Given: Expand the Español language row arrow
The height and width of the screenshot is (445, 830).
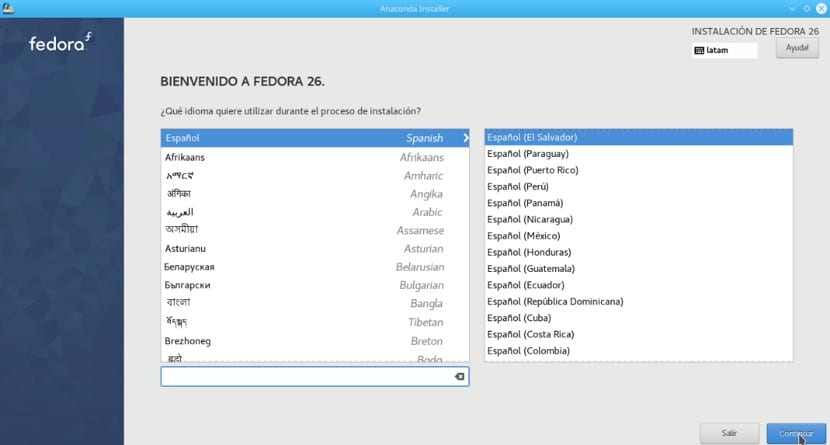Looking at the screenshot, I should point(465,138).
